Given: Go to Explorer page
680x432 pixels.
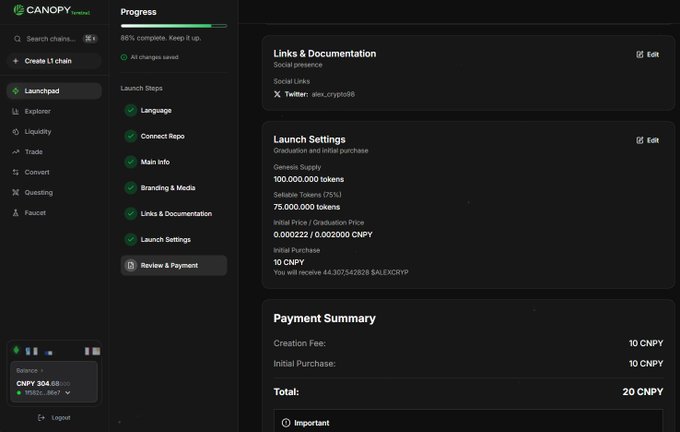Looking at the screenshot, I should 54,111.
